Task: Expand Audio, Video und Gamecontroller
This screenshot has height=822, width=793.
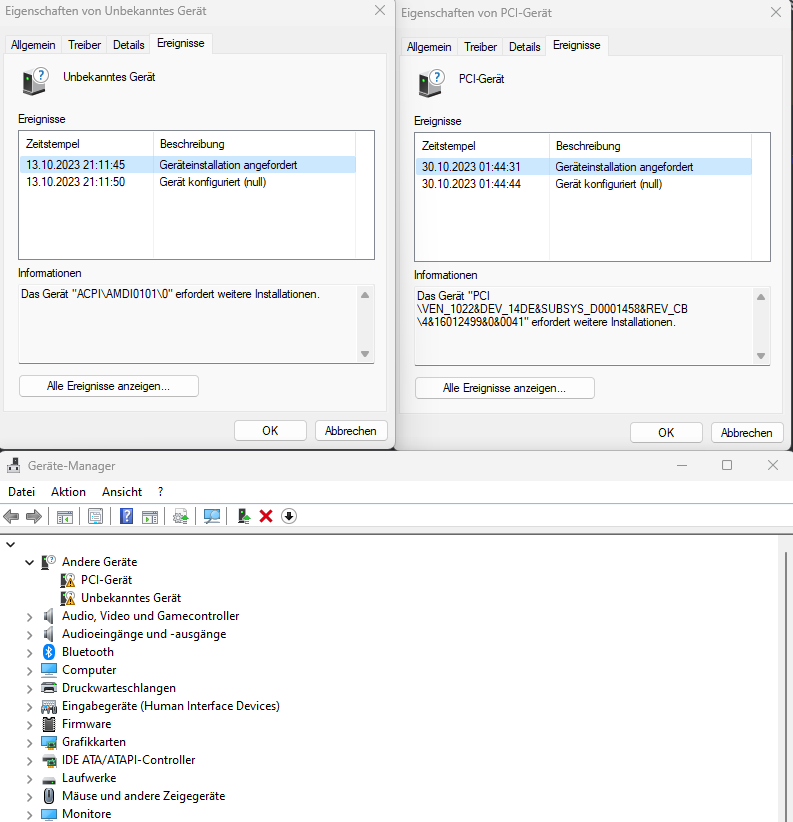Action: 29,617
